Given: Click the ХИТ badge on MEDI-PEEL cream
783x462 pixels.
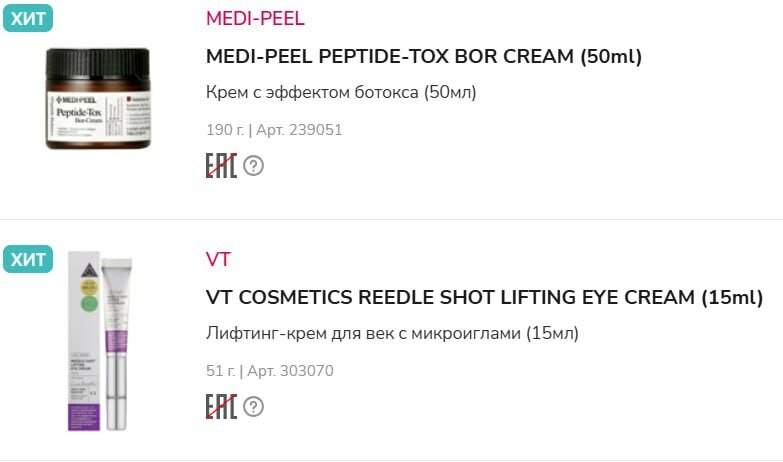Looking at the screenshot, I should [x=28, y=18].
